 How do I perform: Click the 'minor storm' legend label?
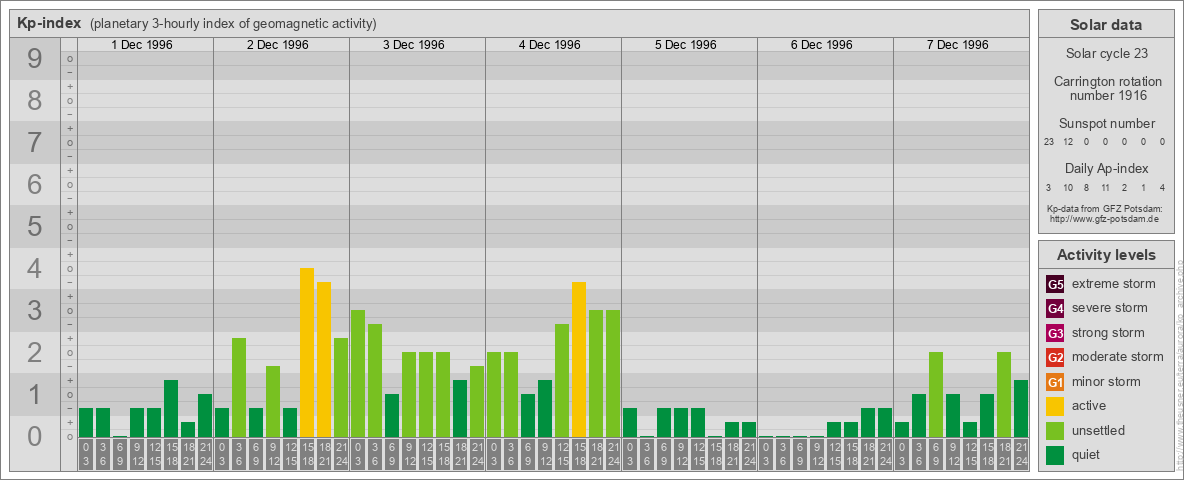click(x=1106, y=381)
